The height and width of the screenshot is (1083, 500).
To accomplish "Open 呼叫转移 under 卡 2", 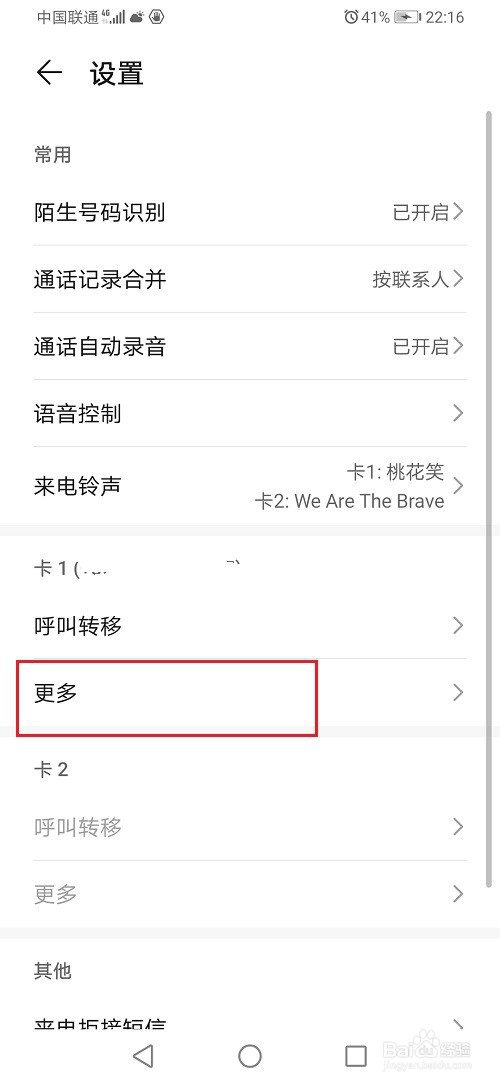I will point(250,827).
